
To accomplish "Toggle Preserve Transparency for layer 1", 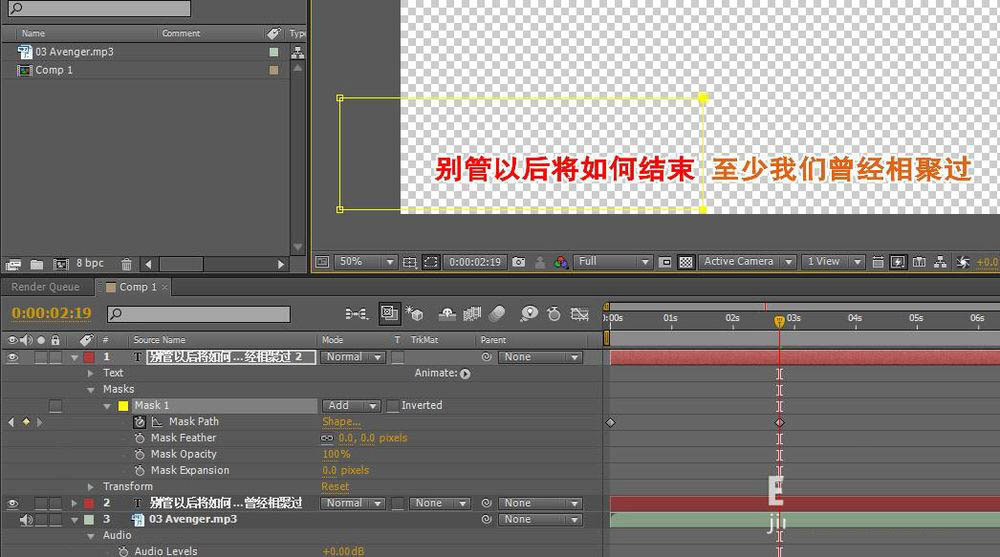I will pyautogui.click(x=398, y=357).
